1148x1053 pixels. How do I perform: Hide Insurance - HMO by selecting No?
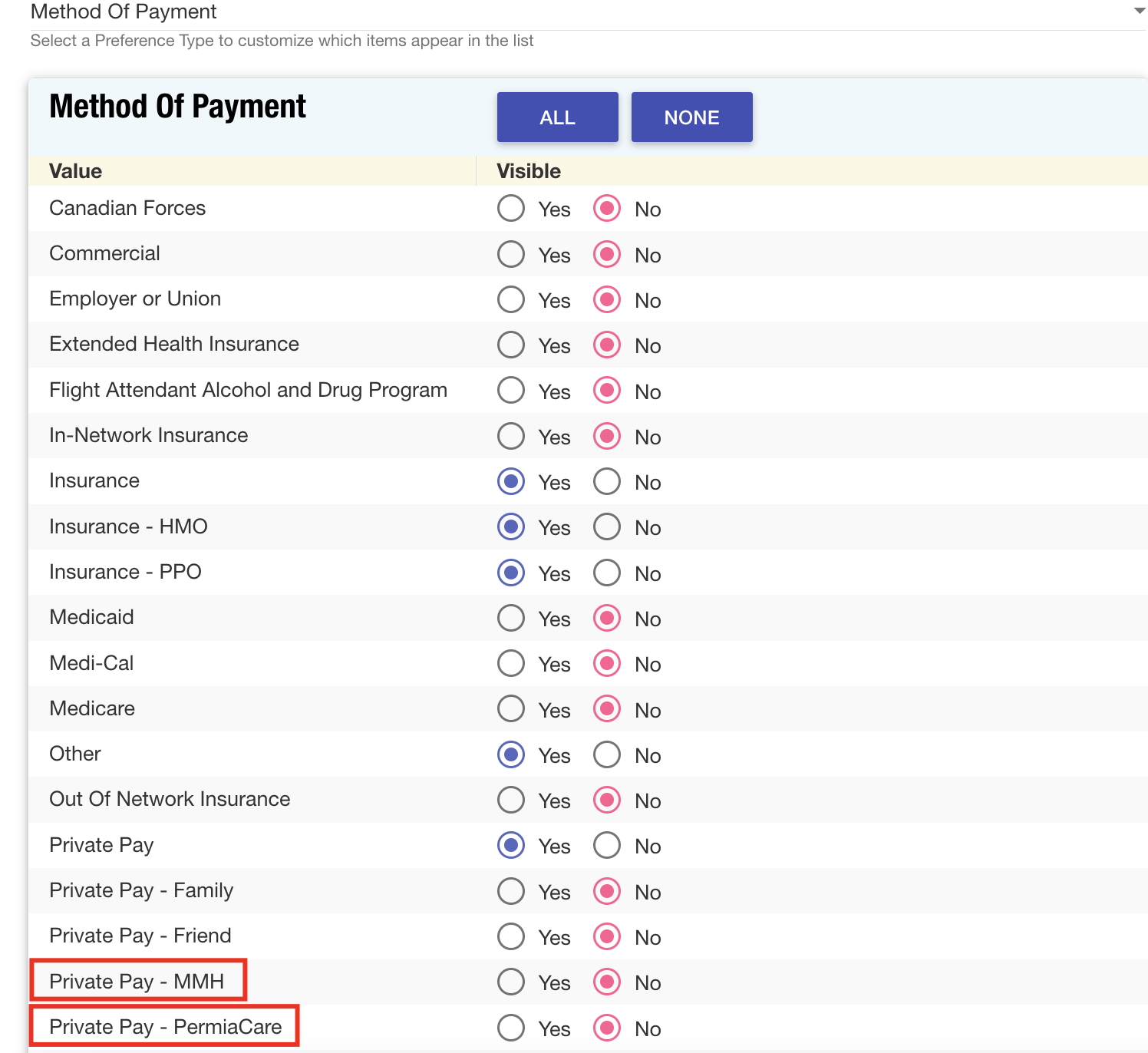607,527
